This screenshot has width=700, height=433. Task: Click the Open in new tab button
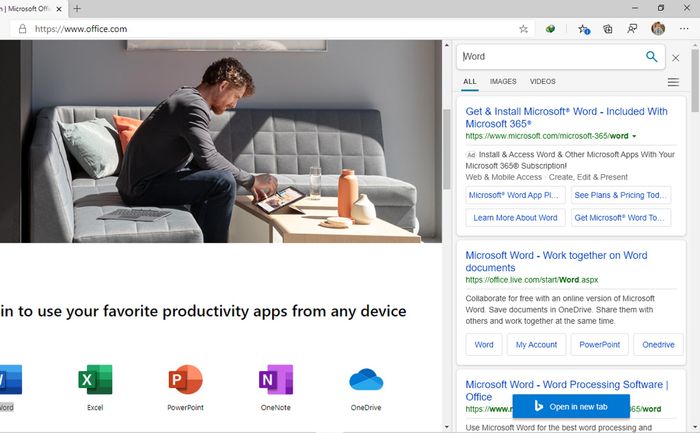[x=571, y=407]
